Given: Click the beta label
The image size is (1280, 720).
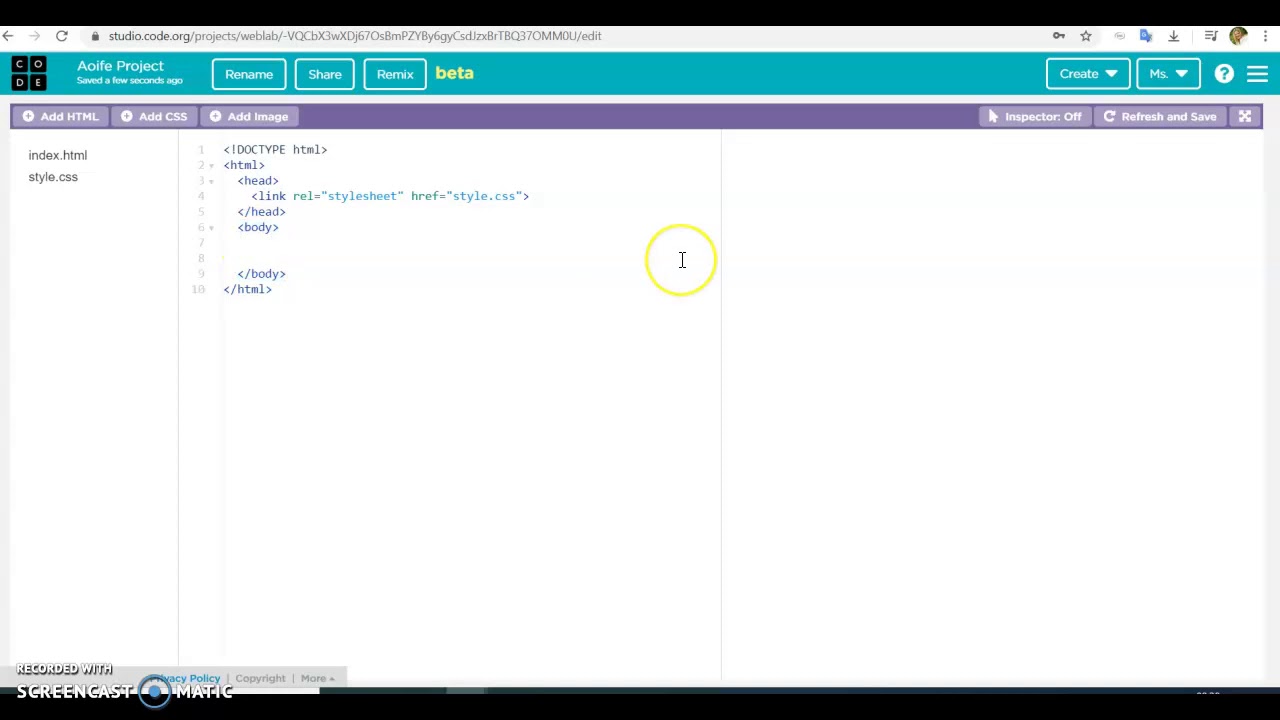Looking at the screenshot, I should tap(454, 73).
